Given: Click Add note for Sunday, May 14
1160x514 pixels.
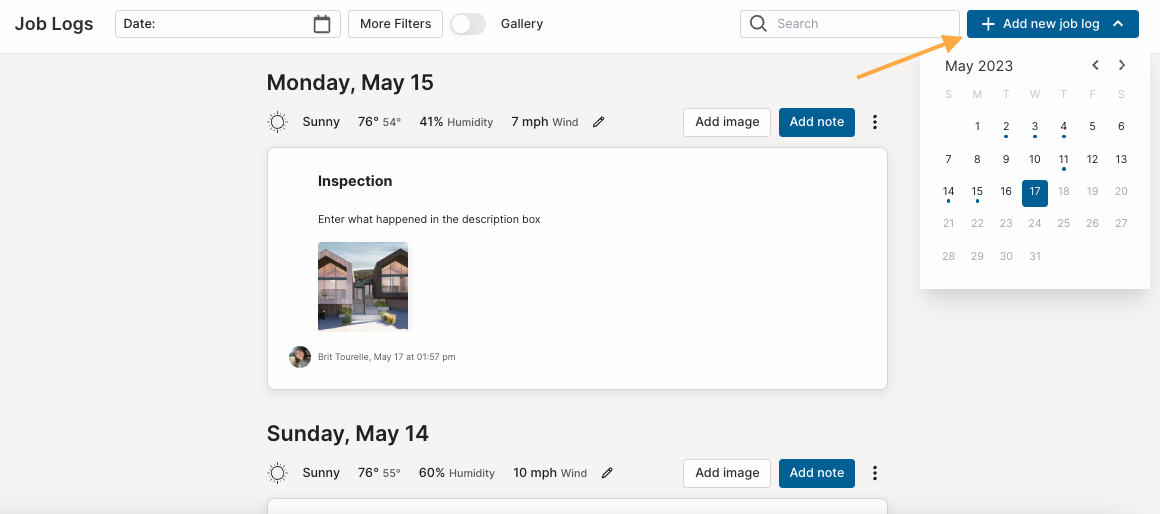Looking at the screenshot, I should (817, 473).
